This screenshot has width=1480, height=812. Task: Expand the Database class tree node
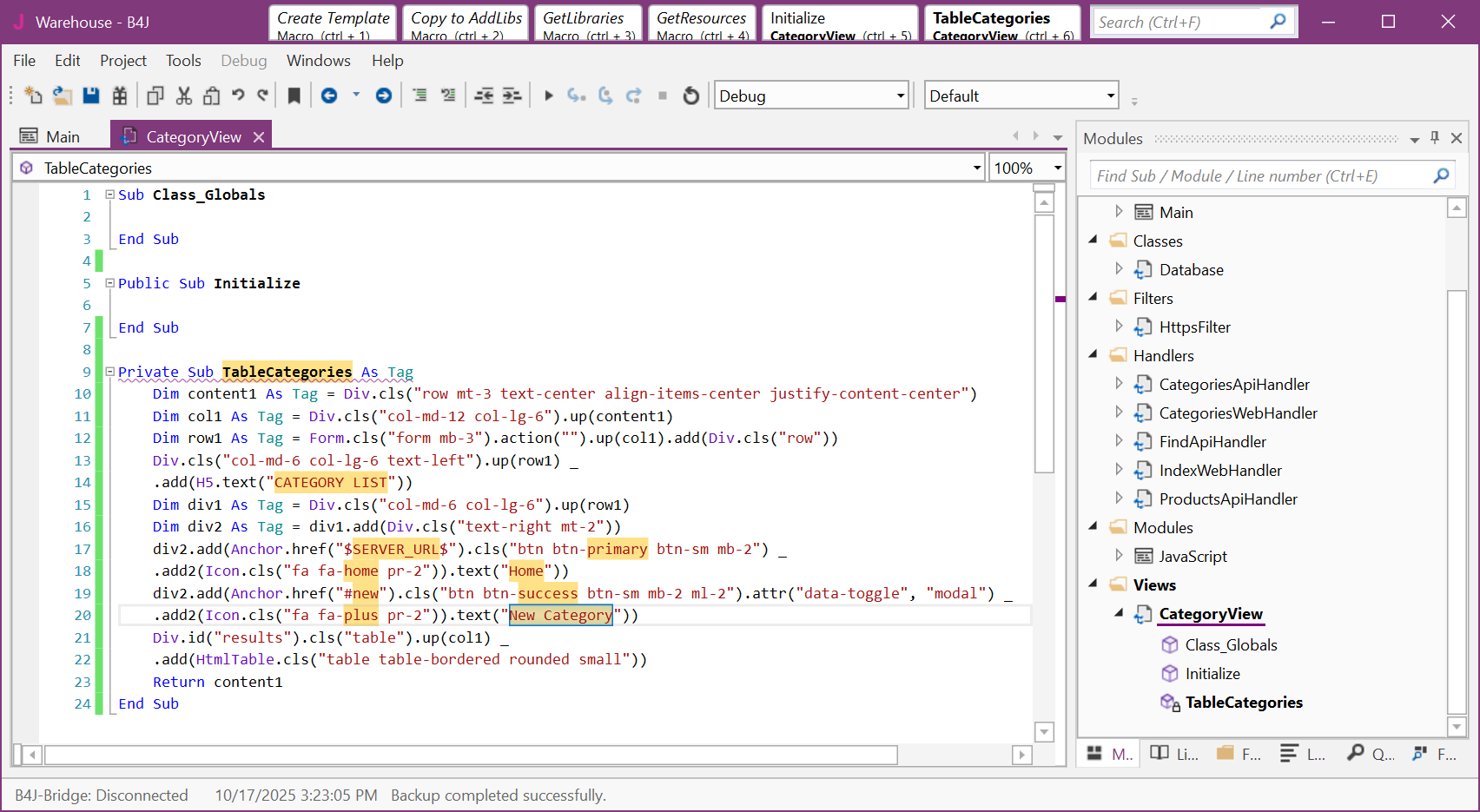coord(1119,269)
